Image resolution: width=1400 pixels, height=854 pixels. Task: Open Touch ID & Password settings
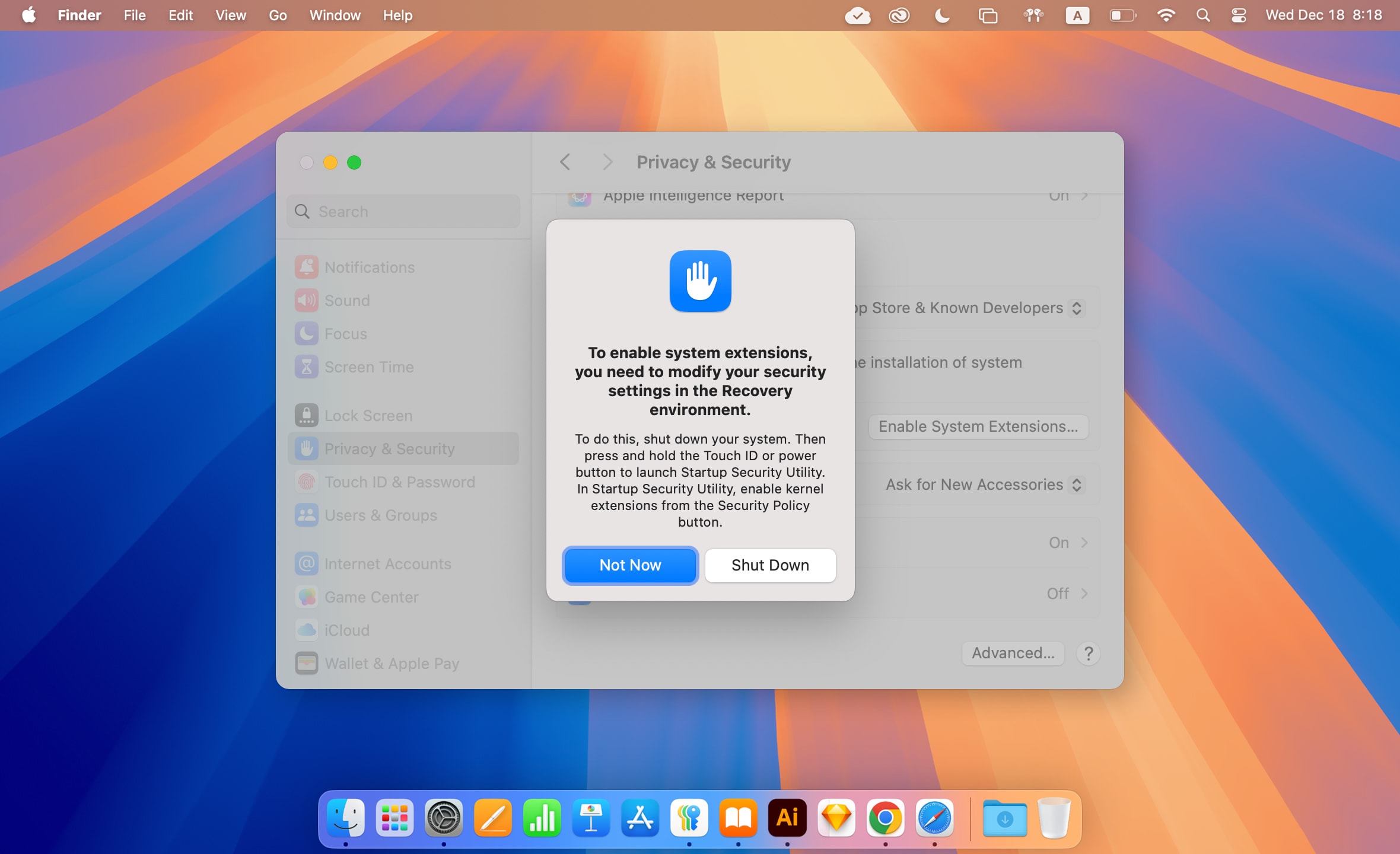click(400, 482)
